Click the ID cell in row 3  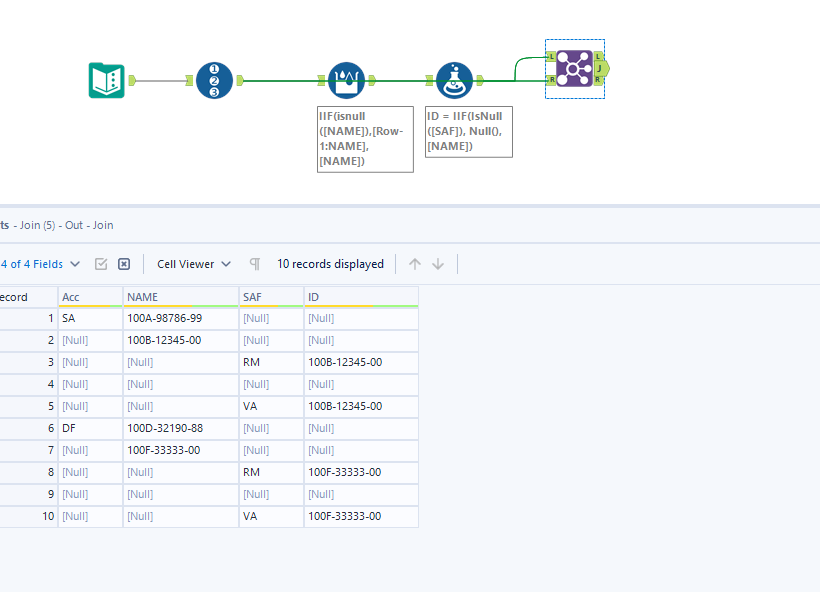tap(361, 362)
